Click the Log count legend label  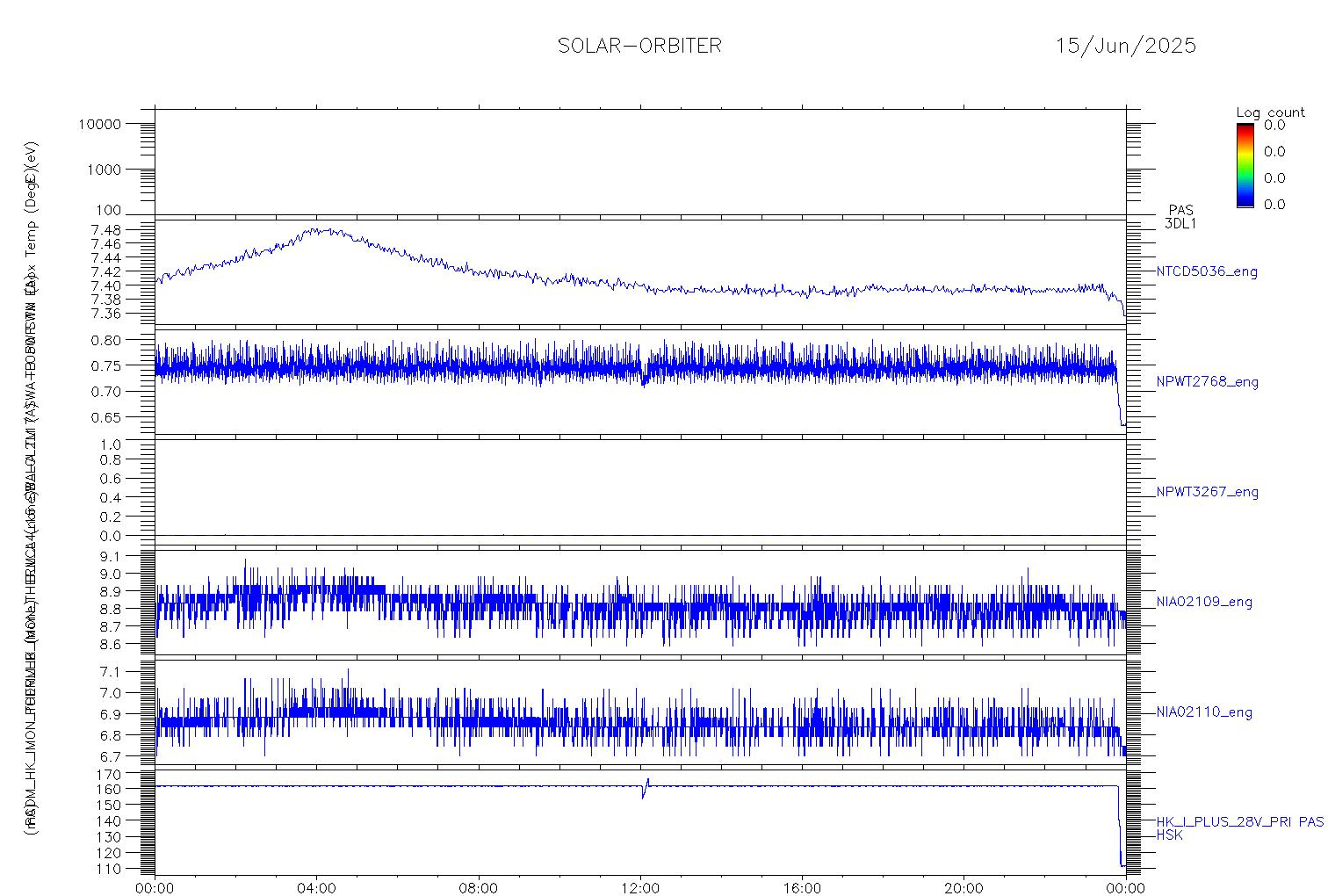coord(1270,112)
